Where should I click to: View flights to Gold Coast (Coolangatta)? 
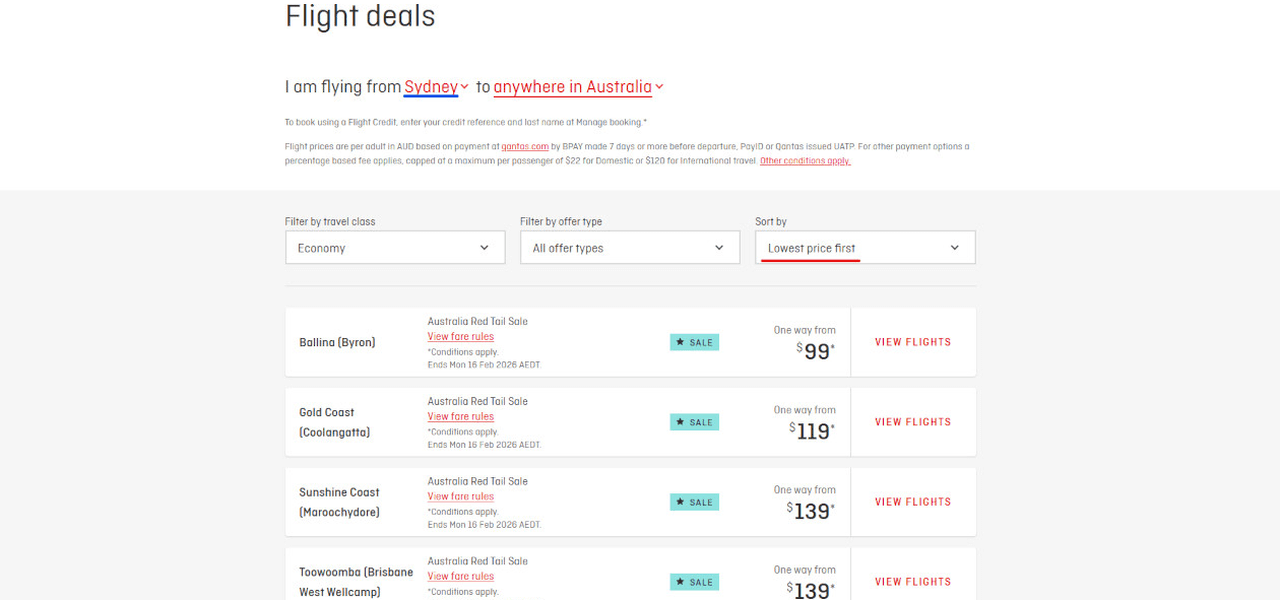click(x=912, y=422)
